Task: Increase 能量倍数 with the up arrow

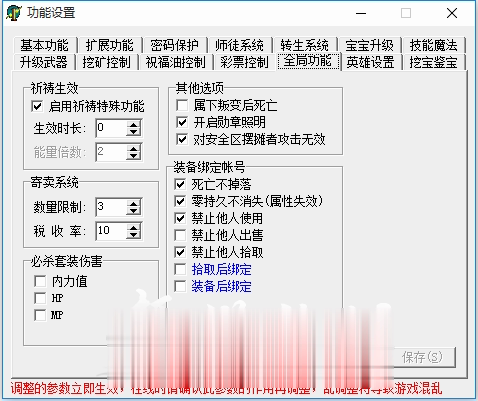Action: point(134,149)
